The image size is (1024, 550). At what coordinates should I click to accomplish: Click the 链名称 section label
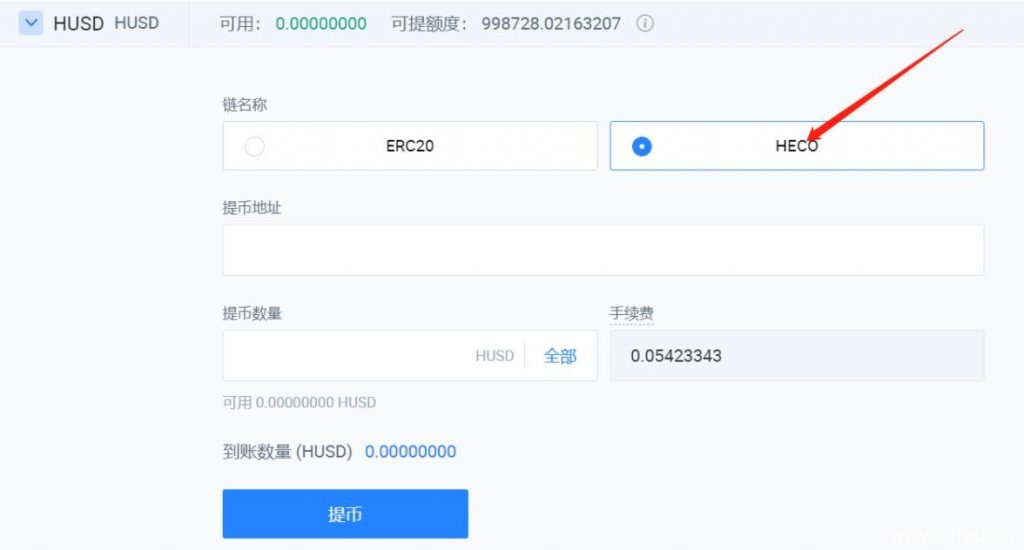click(x=244, y=104)
